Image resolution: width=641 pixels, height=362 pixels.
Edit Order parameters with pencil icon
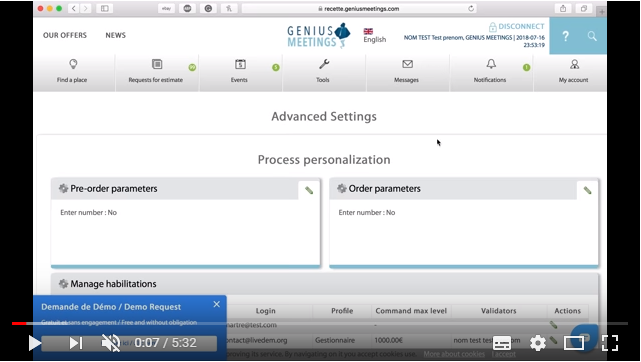(x=587, y=190)
